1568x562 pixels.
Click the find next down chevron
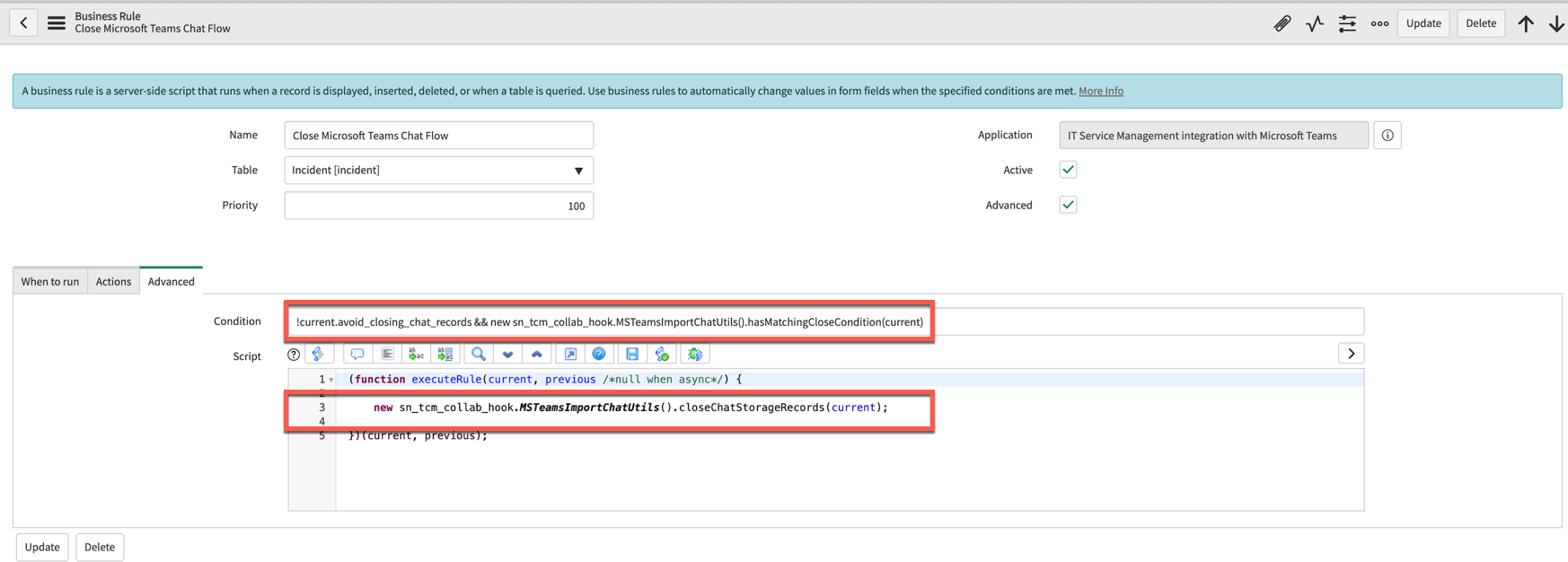507,354
